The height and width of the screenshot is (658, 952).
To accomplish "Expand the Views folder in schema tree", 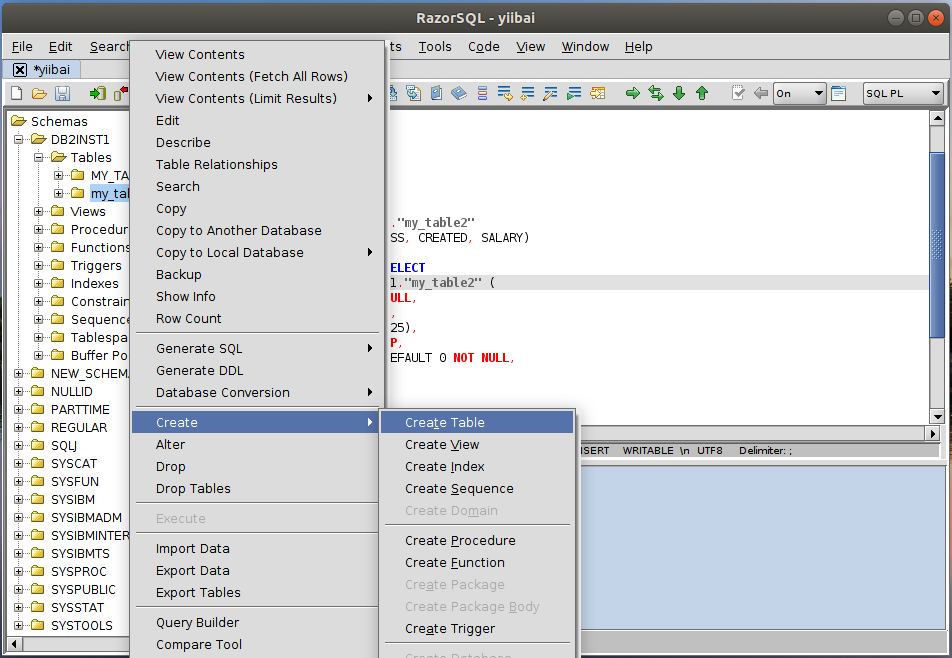I will coord(39,211).
